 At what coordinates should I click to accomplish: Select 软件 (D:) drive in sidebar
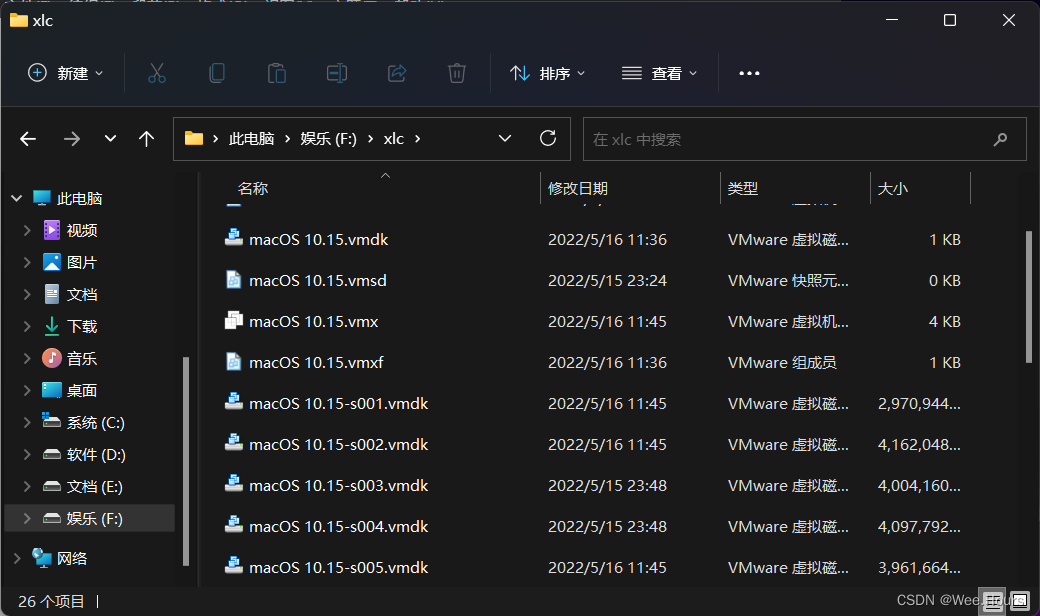pos(96,454)
